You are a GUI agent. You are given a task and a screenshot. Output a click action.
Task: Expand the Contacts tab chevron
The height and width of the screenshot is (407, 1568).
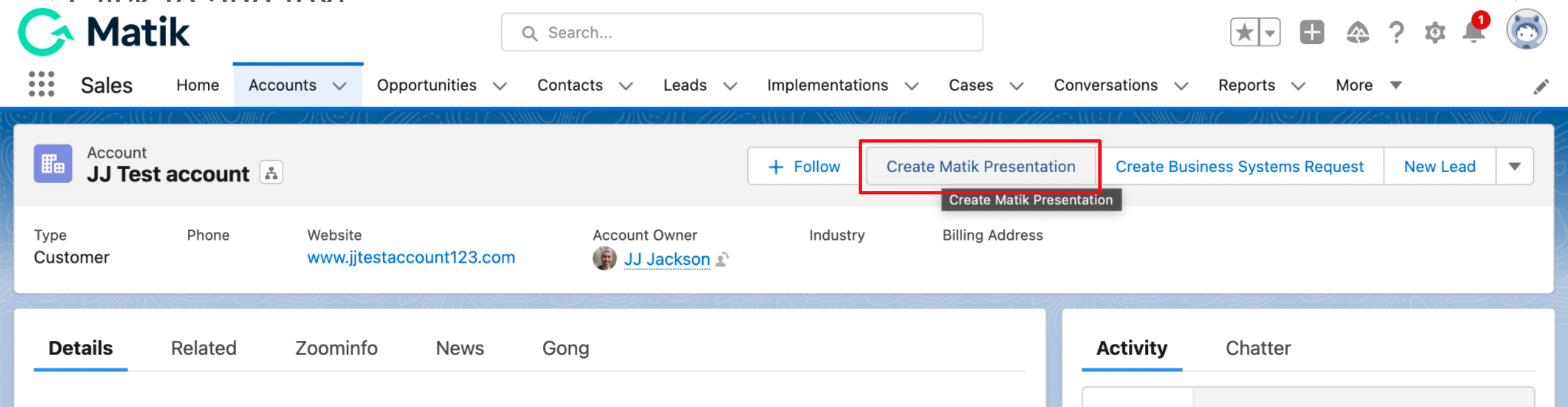pyautogui.click(x=626, y=87)
